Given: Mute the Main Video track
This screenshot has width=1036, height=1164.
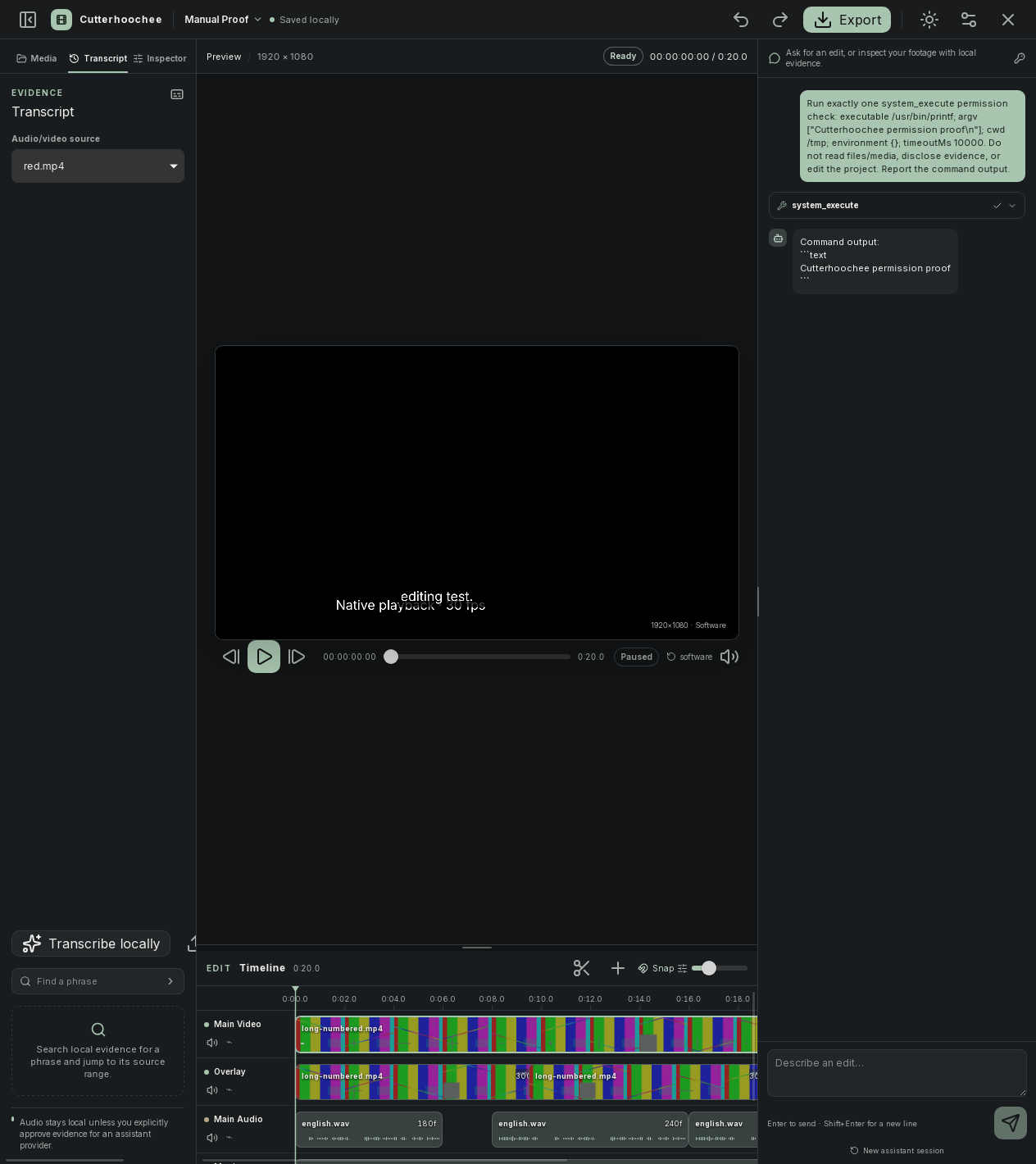Looking at the screenshot, I should (x=212, y=1043).
